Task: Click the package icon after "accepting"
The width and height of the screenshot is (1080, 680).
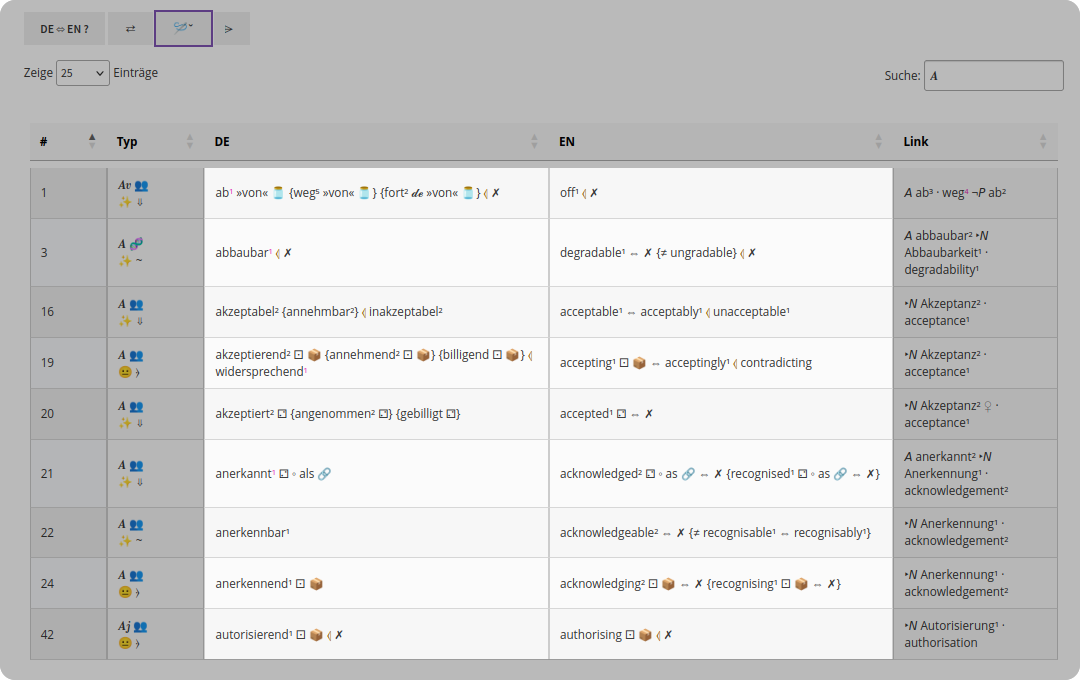Action: (639, 363)
